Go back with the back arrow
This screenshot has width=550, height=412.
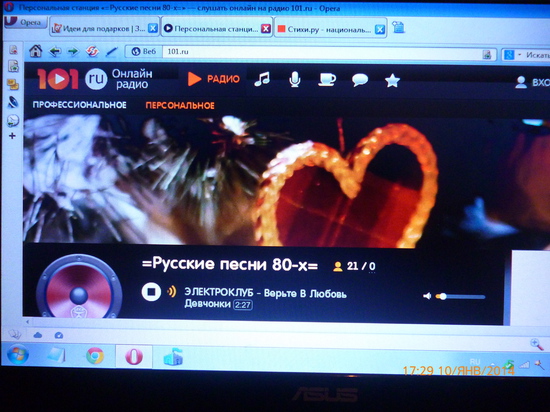click(55, 52)
